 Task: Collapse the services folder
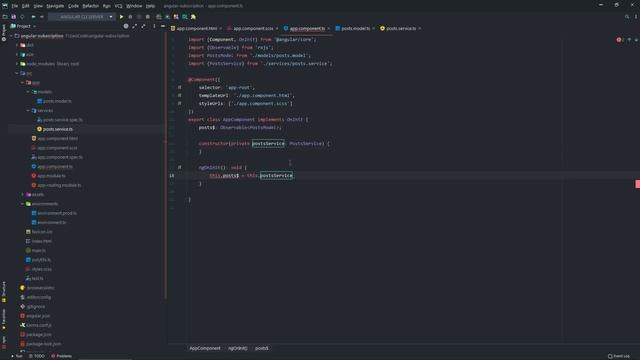pyautogui.click(x=28, y=111)
